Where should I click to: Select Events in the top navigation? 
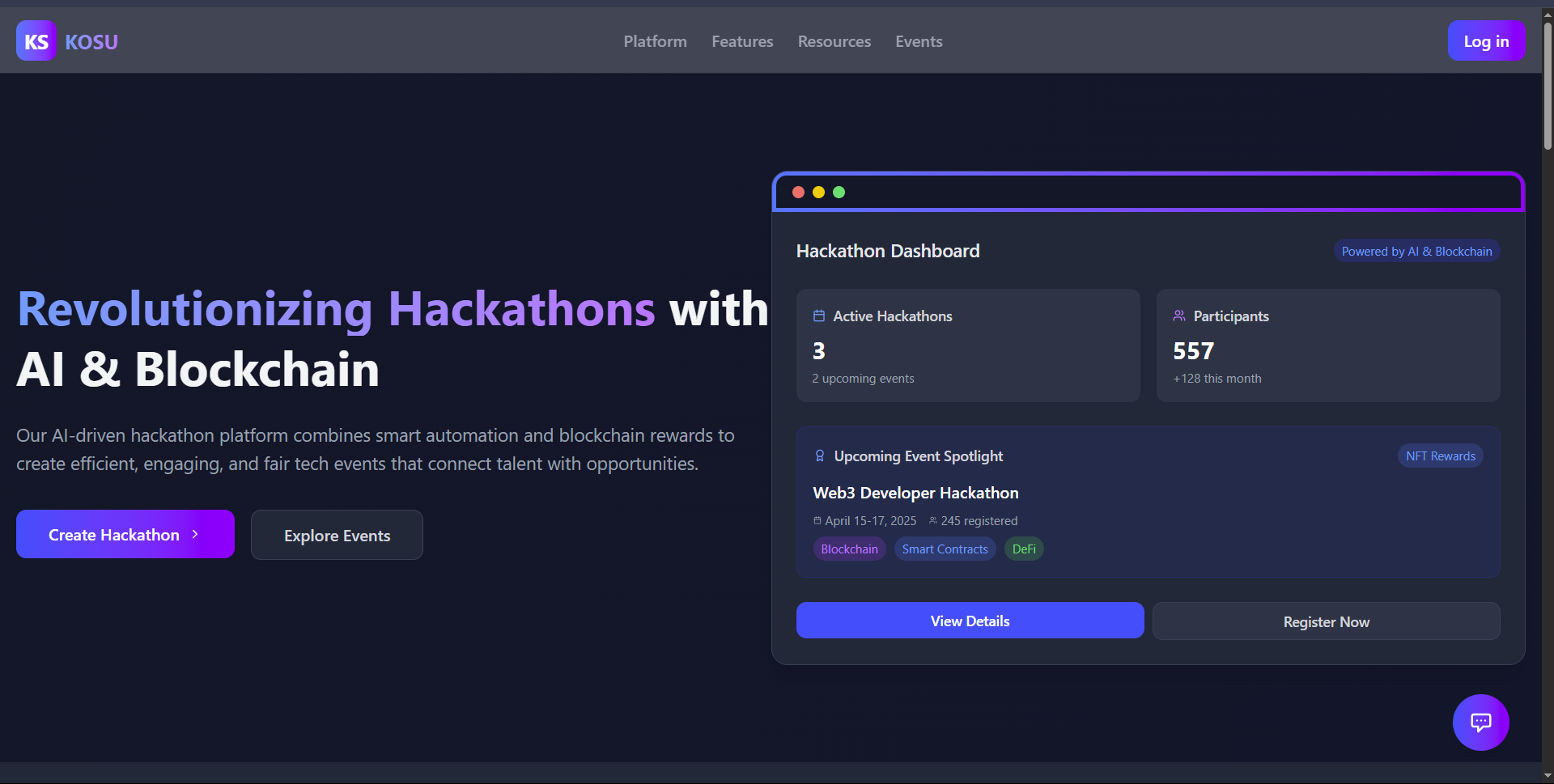(x=919, y=41)
